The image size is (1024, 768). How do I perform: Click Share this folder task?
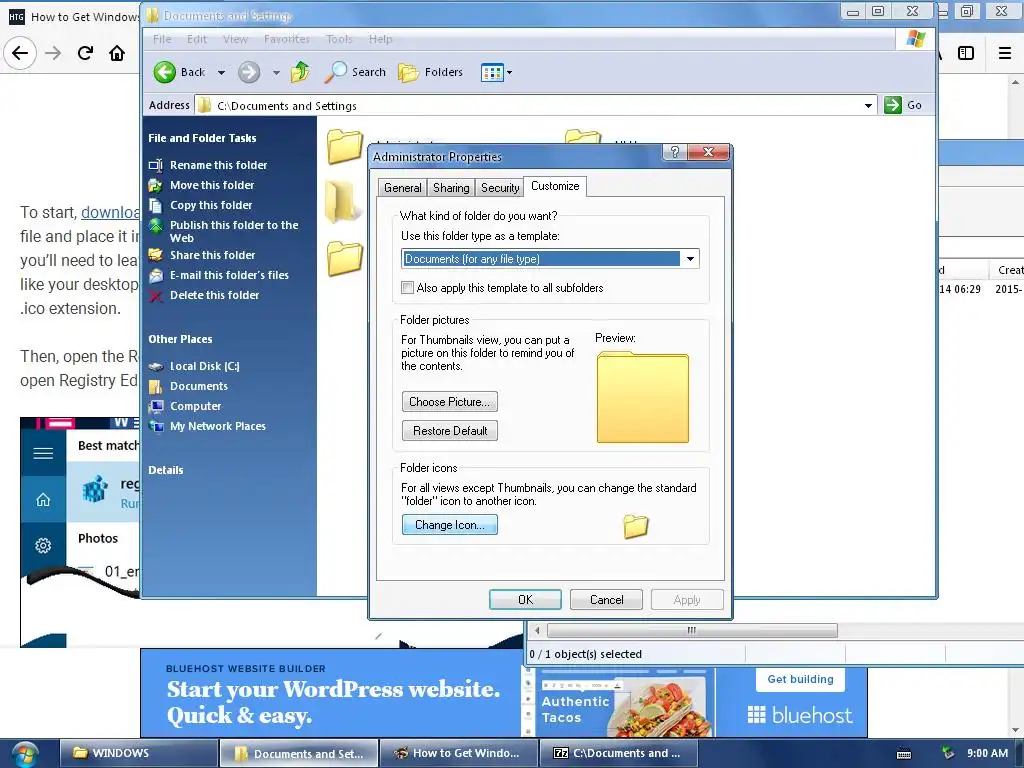(212, 255)
